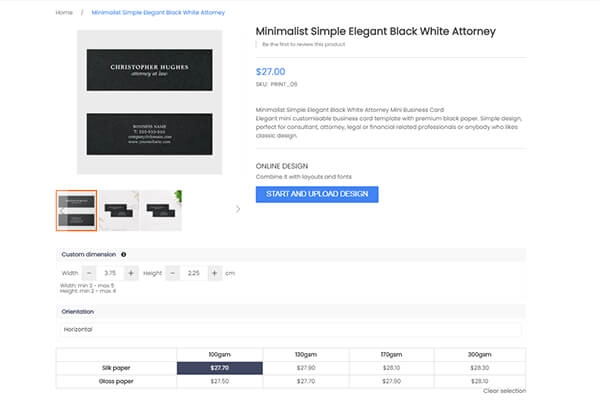Select the second product thumbnail

(118, 210)
